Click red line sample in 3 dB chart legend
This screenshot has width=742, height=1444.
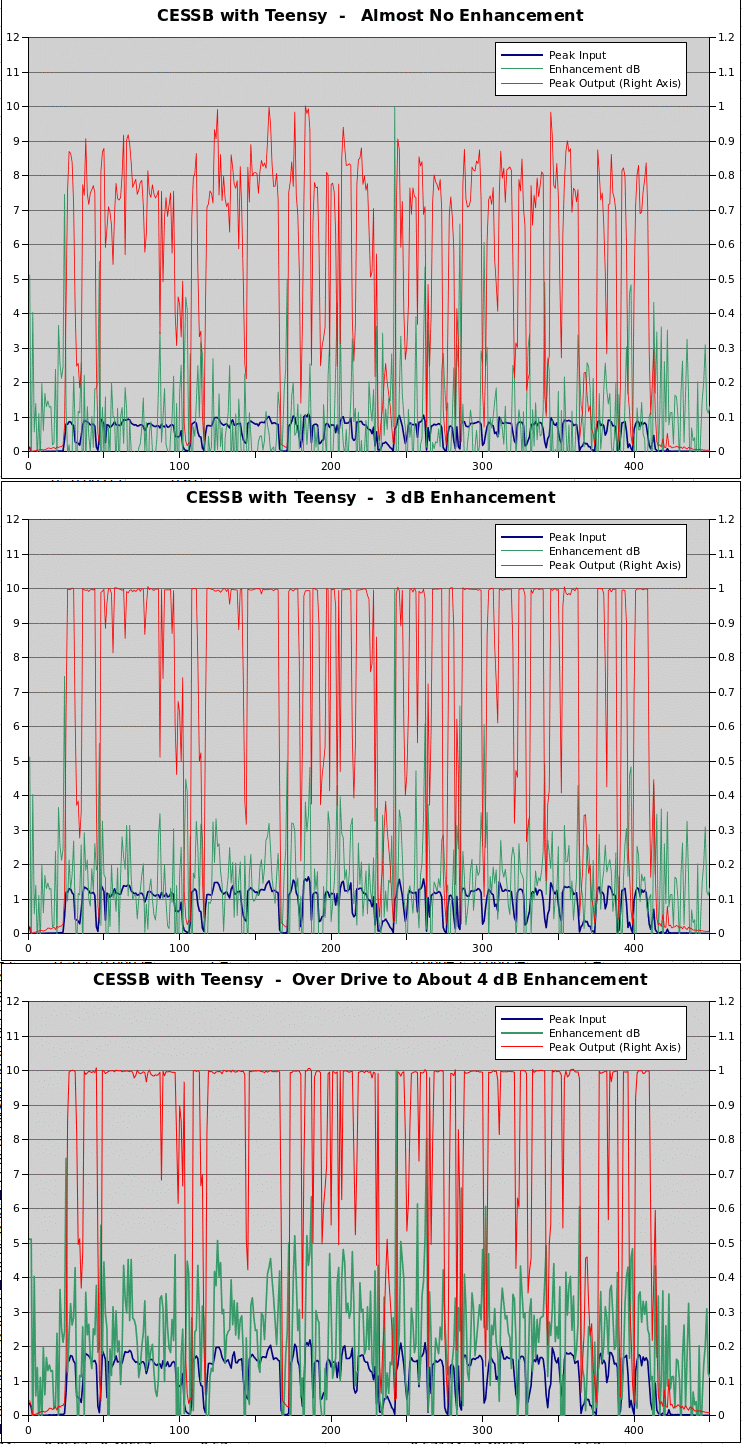coord(521,566)
